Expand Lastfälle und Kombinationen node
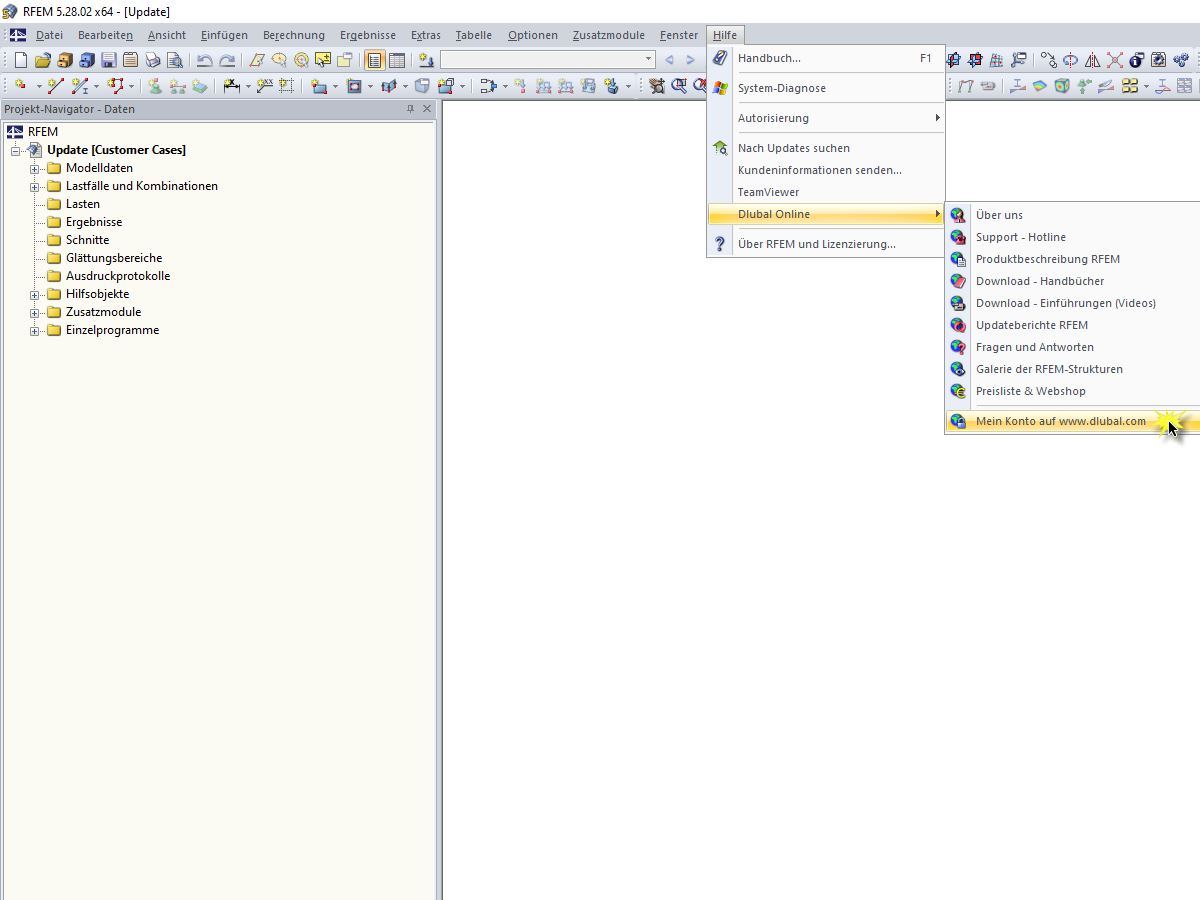 click(35, 186)
